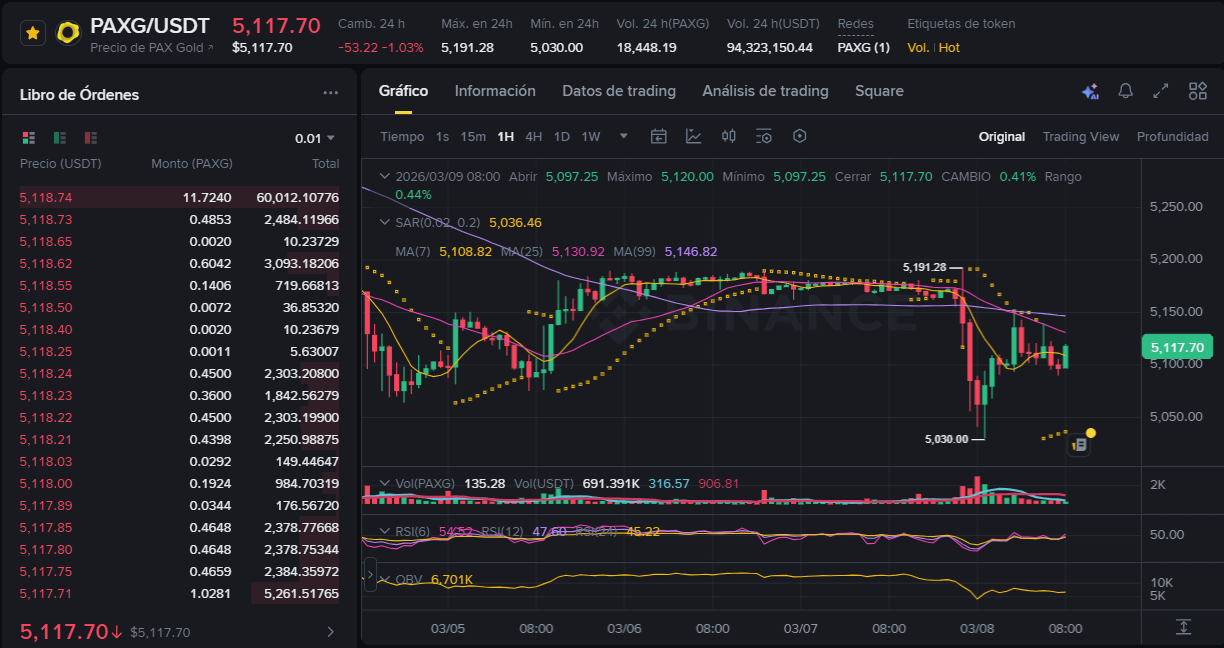The height and width of the screenshot is (648, 1224).
Task: Expand more time intervals dropdown arrow
Action: click(x=624, y=137)
